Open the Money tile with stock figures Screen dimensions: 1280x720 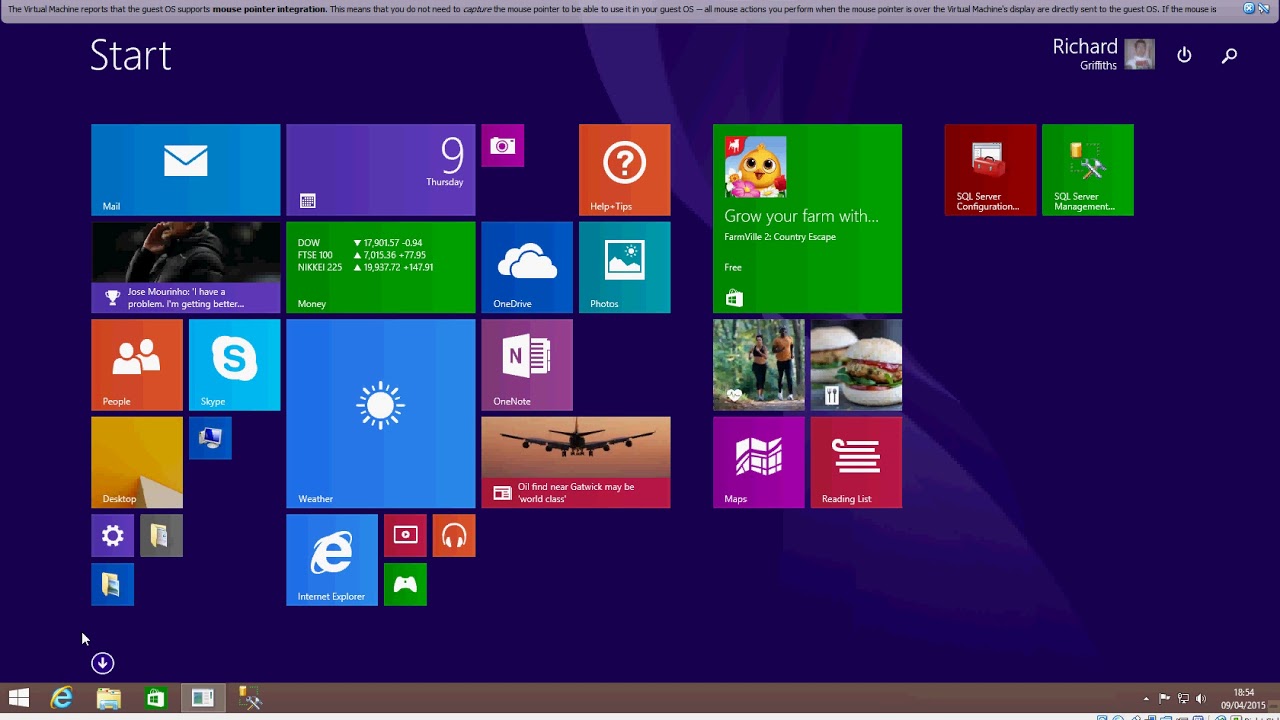pyautogui.click(x=380, y=267)
